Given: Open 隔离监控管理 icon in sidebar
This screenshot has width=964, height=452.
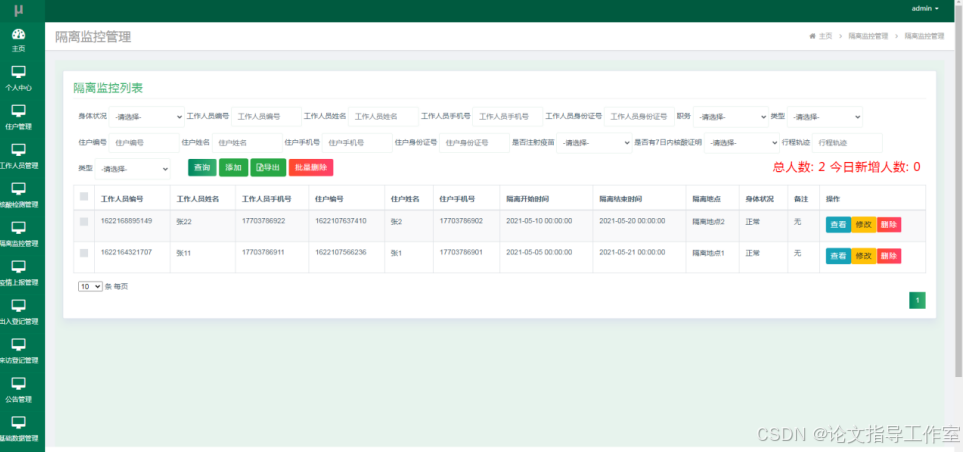Looking at the screenshot, I should coord(18,228).
